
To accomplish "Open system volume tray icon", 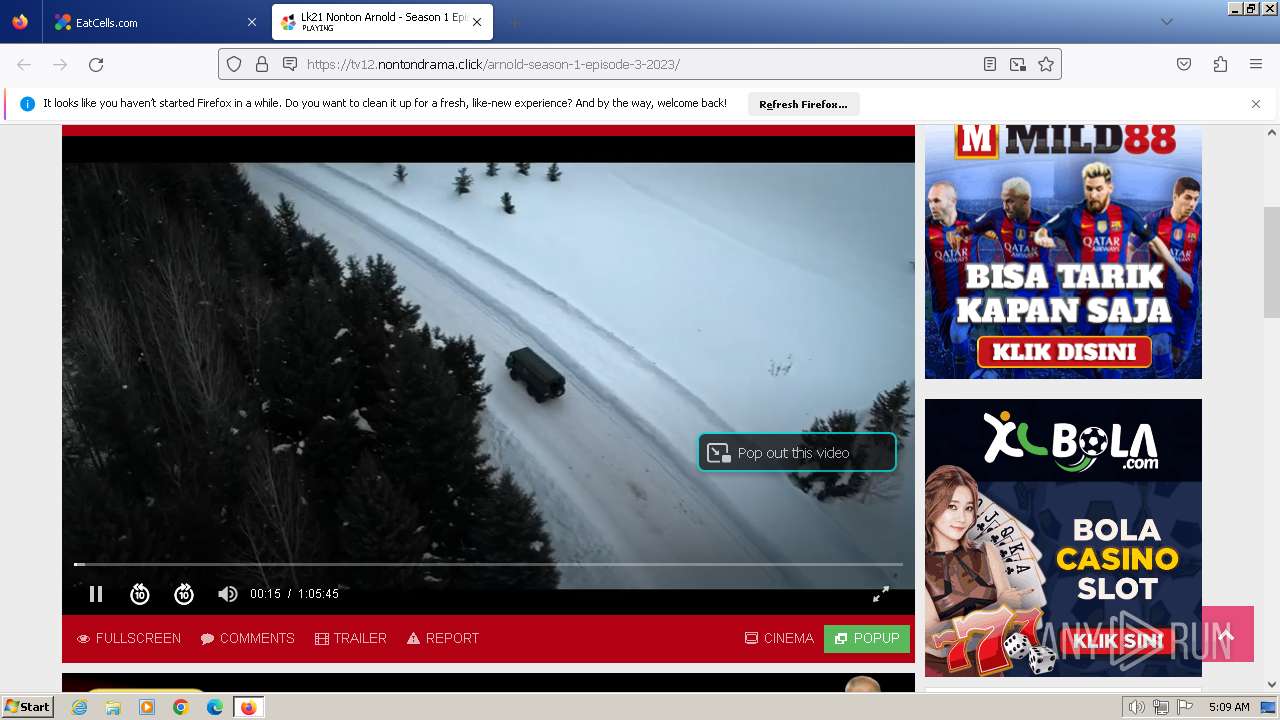I will pos(1137,707).
